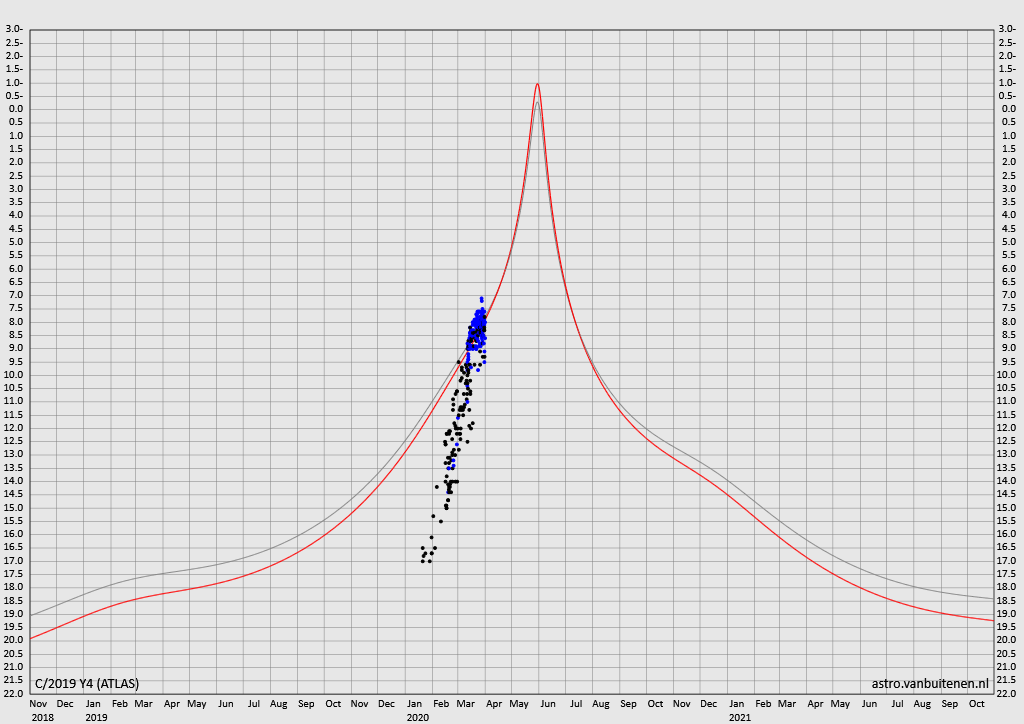Select the 2019 year label

tap(96, 717)
